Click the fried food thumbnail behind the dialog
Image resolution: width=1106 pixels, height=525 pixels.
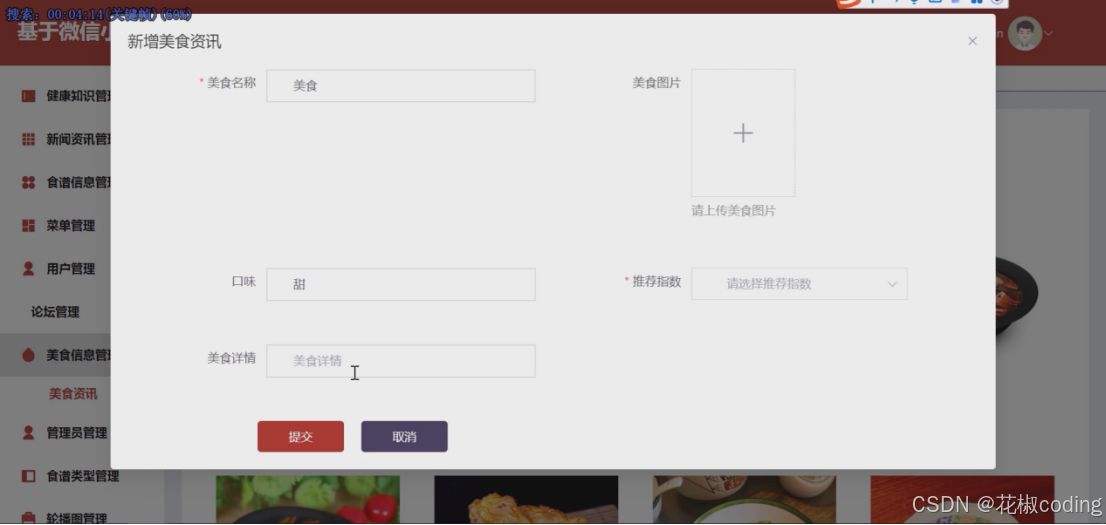(x=526, y=500)
